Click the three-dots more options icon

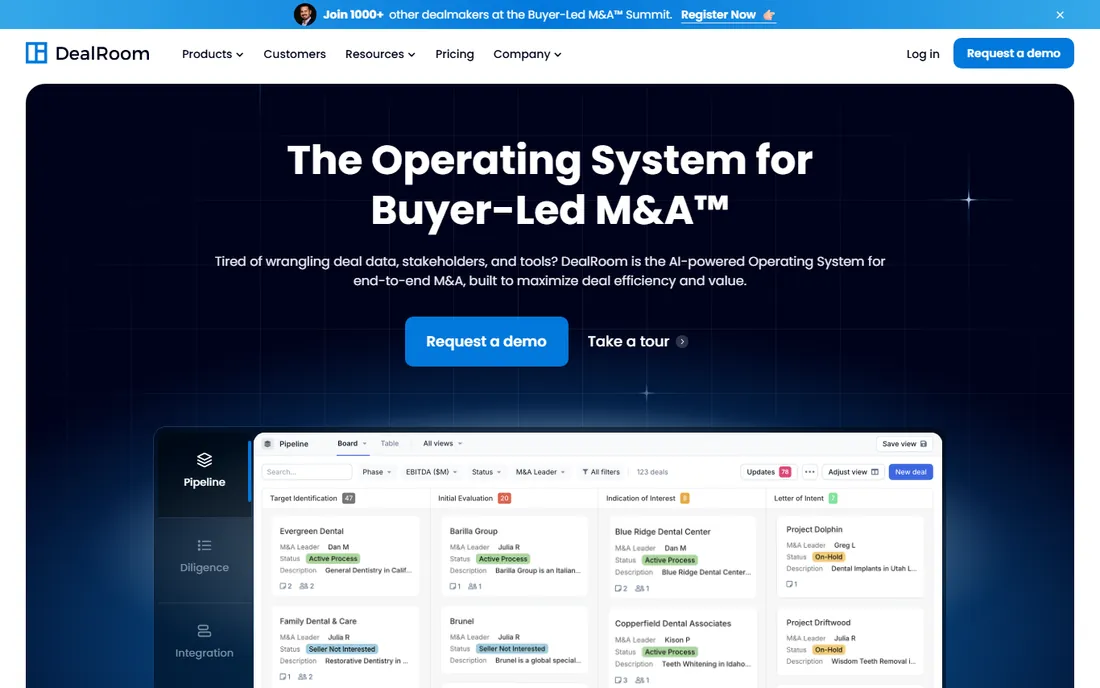(810, 472)
